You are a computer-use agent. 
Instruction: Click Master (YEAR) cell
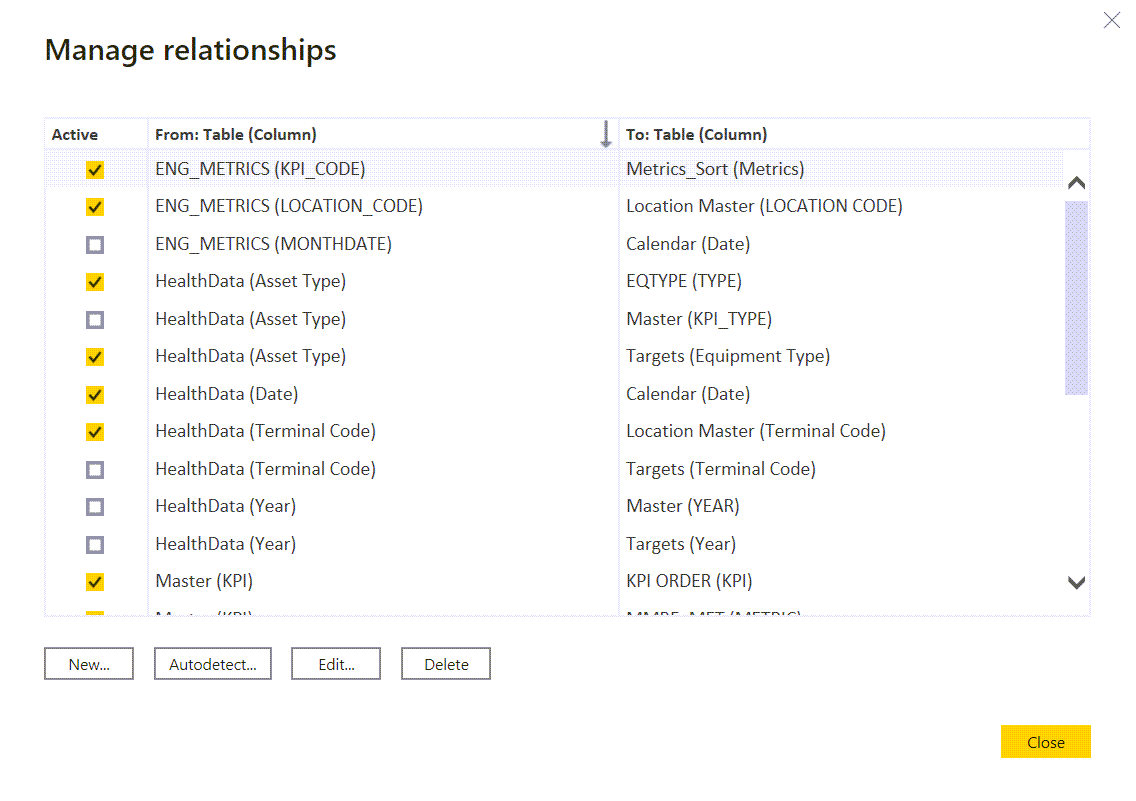(x=682, y=506)
